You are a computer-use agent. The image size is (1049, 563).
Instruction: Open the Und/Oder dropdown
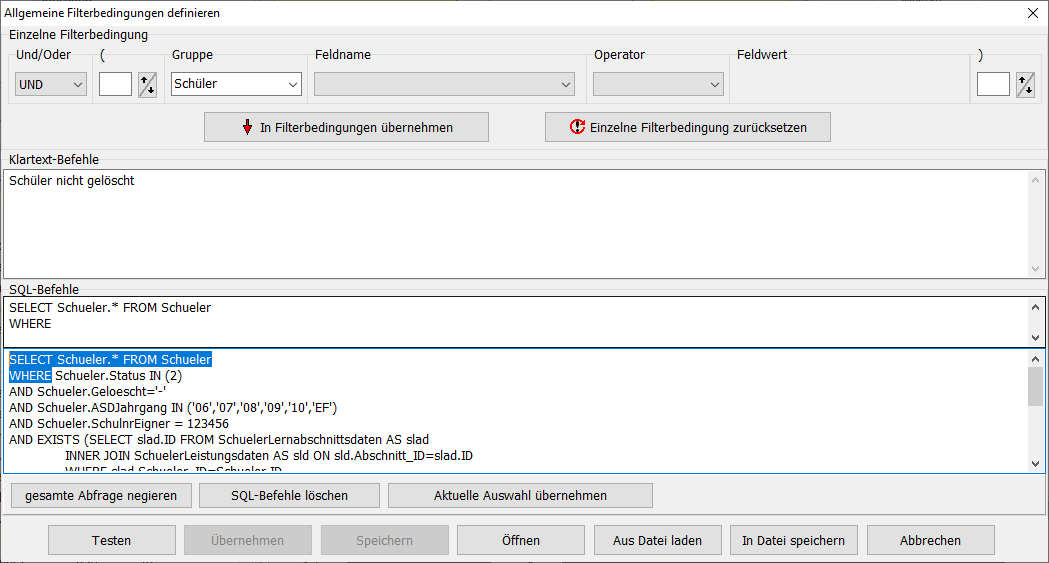point(51,85)
